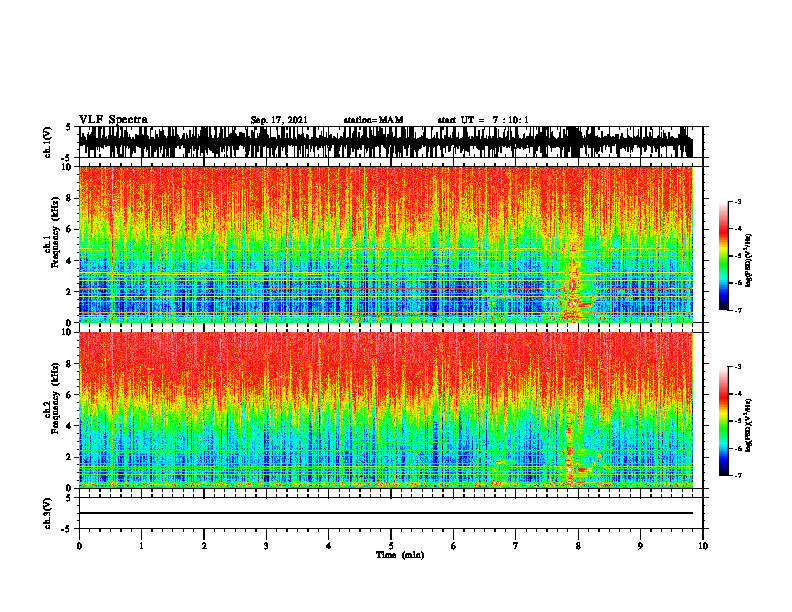792x612 pixels.
Task: Click time axis tick label '3'
Action: pos(266,546)
